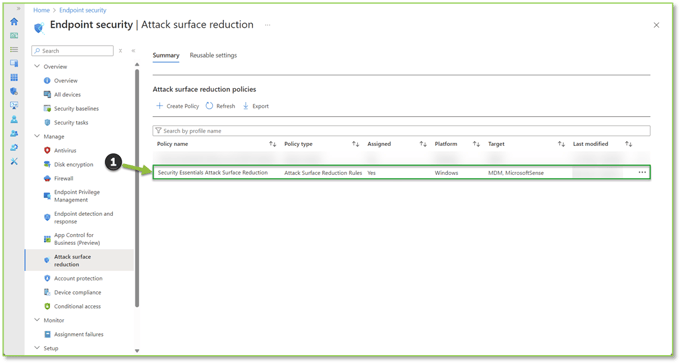Open the All devices icon
The width and height of the screenshot is (681, 364).
pos(47,94)
